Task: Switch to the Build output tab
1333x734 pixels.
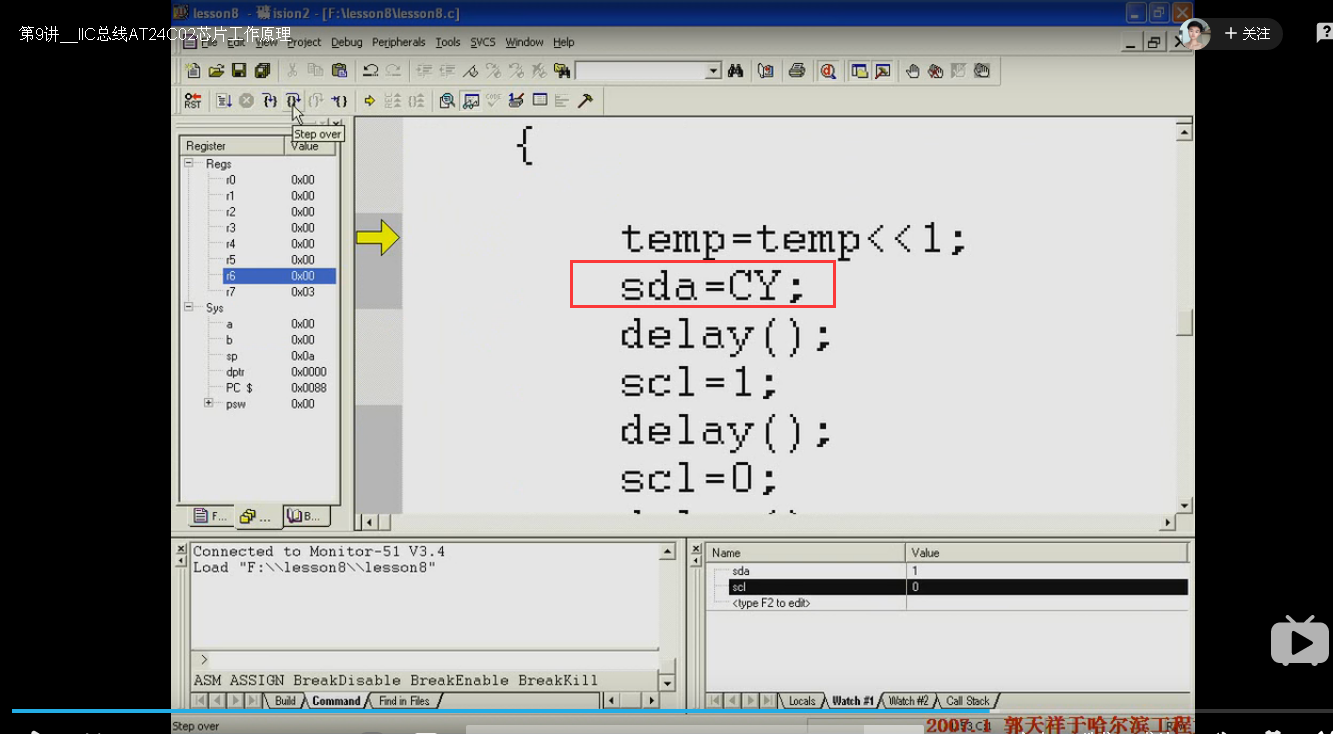Action: [x=285, y=701]
